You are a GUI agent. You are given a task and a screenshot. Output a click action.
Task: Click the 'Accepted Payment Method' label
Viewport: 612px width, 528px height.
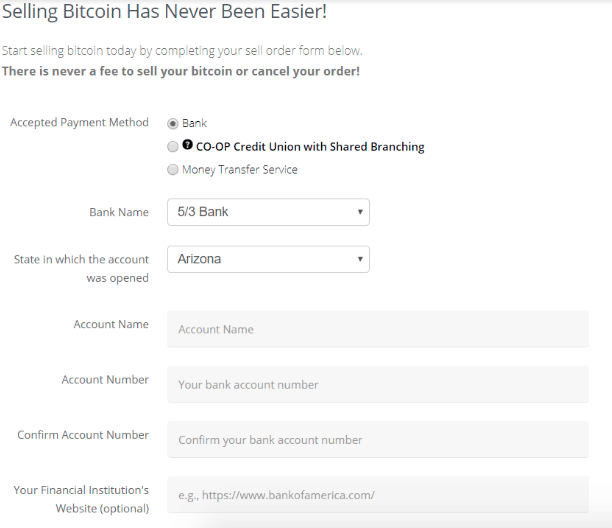tap(79, 123)
